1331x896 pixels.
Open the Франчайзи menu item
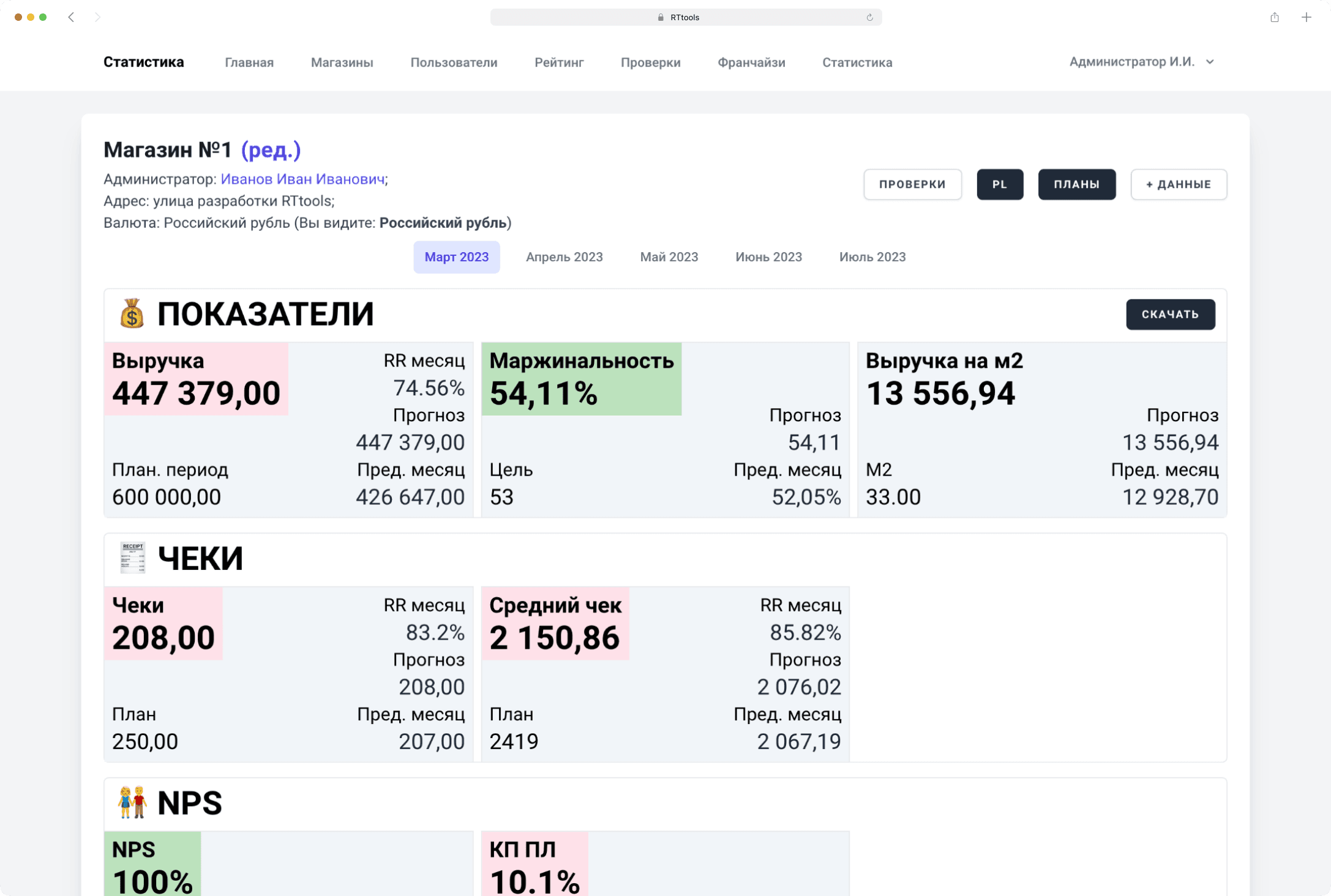click(751, 62)
